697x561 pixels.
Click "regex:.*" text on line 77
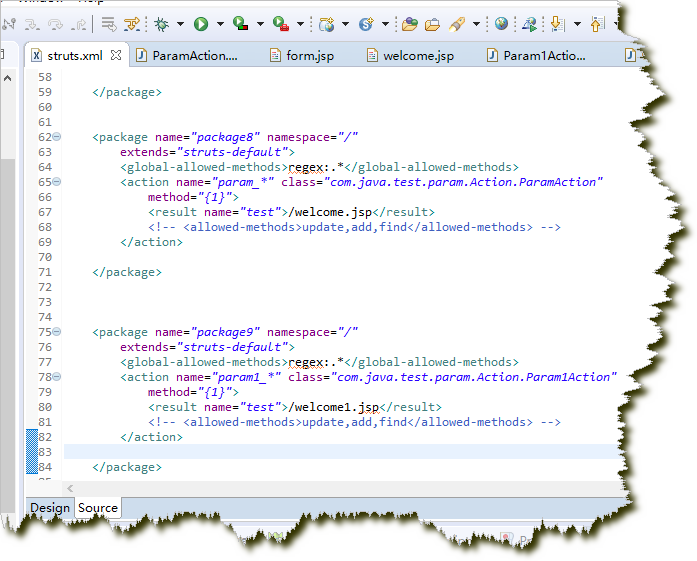coord(316,362)
